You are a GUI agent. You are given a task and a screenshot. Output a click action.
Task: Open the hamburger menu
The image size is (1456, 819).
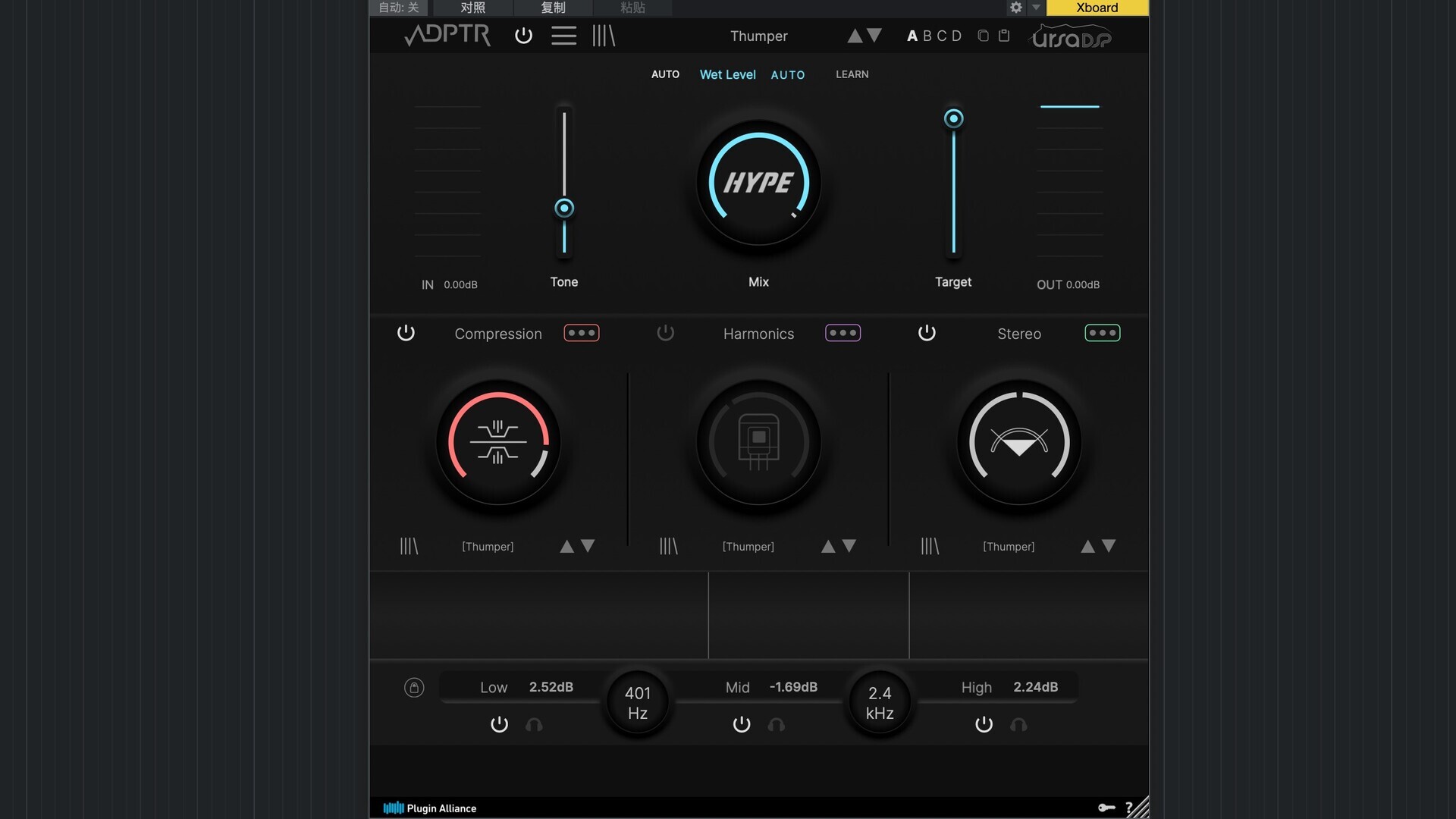(x=563, y=36)
